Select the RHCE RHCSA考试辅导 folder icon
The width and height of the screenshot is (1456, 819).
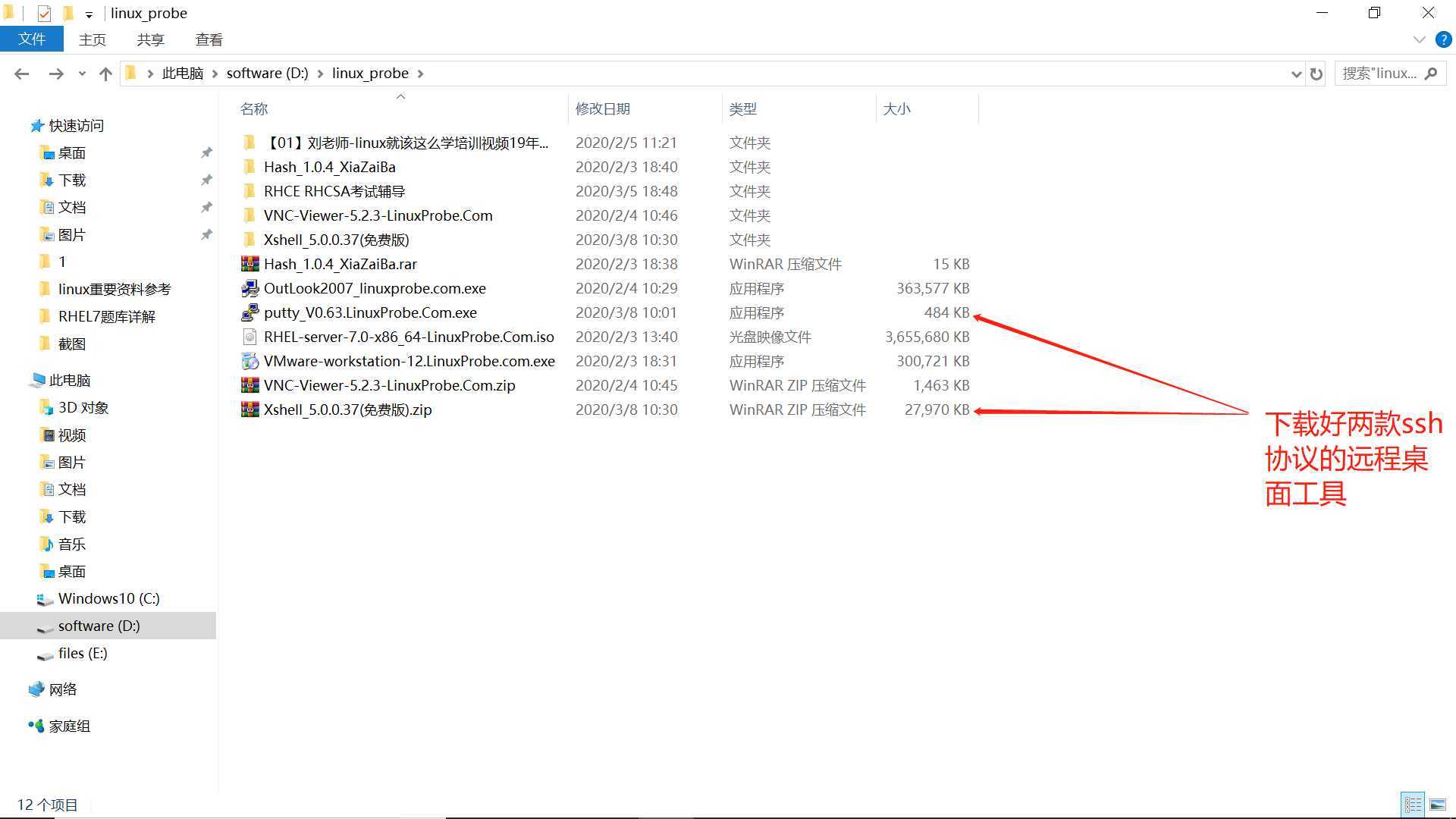pos(249,191)
